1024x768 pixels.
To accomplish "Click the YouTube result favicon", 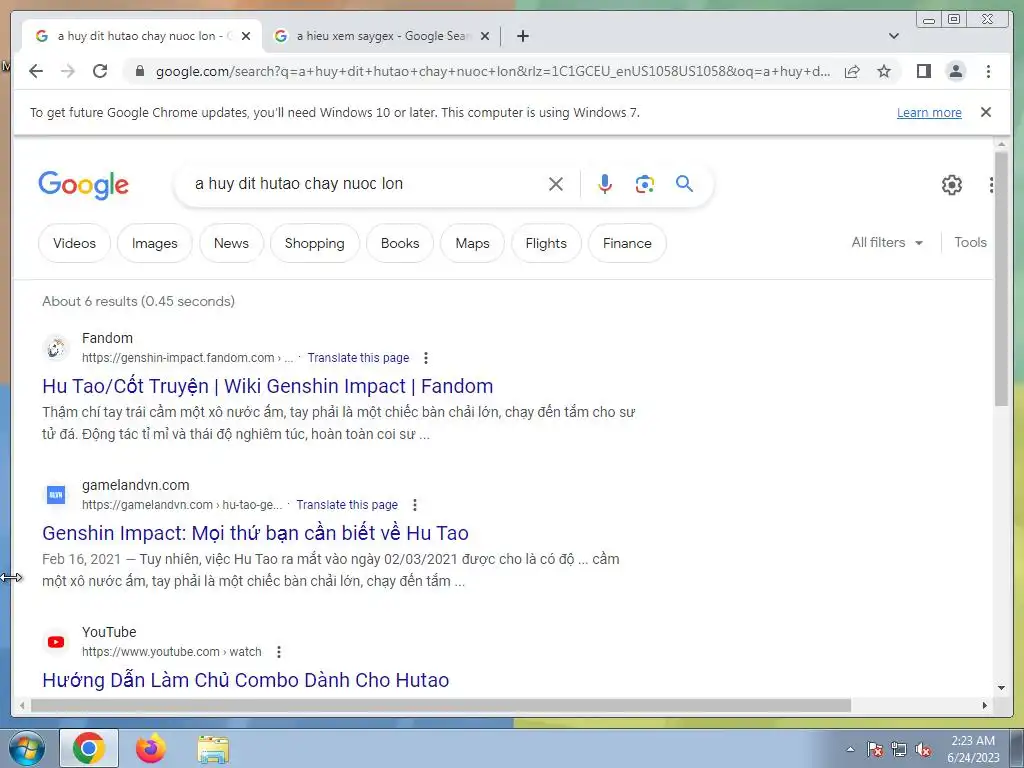I will click(56, 642).
